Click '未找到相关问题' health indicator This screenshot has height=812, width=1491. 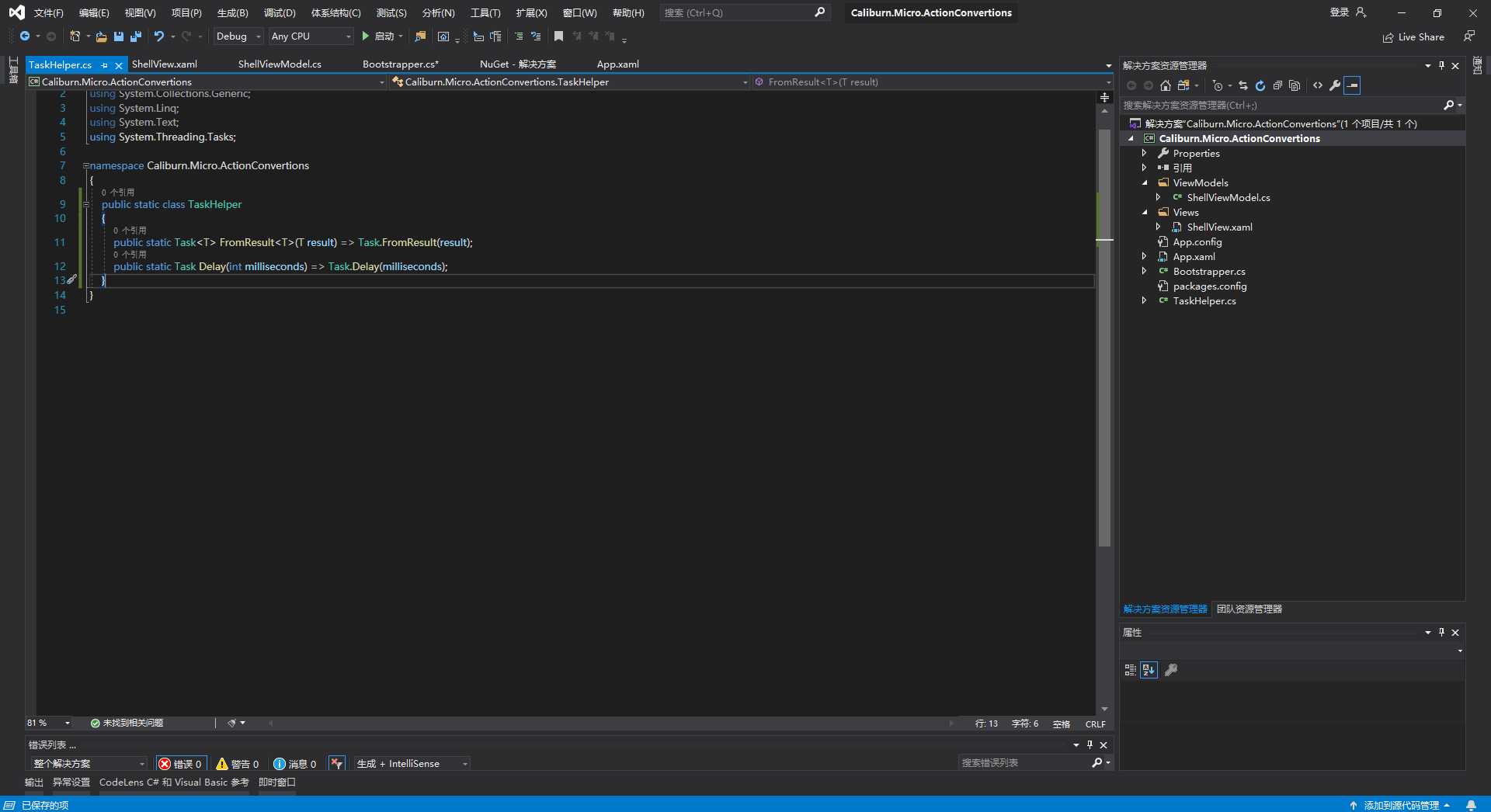click(x=127, y=724)
